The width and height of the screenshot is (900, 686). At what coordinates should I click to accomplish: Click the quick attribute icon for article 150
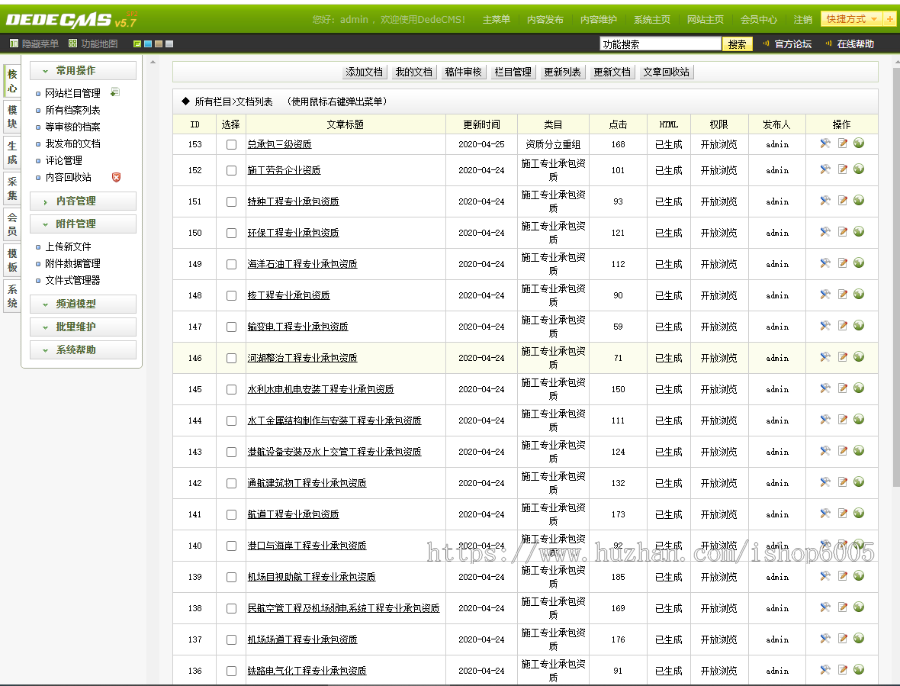pyautogui.click(x=825, y=231)
